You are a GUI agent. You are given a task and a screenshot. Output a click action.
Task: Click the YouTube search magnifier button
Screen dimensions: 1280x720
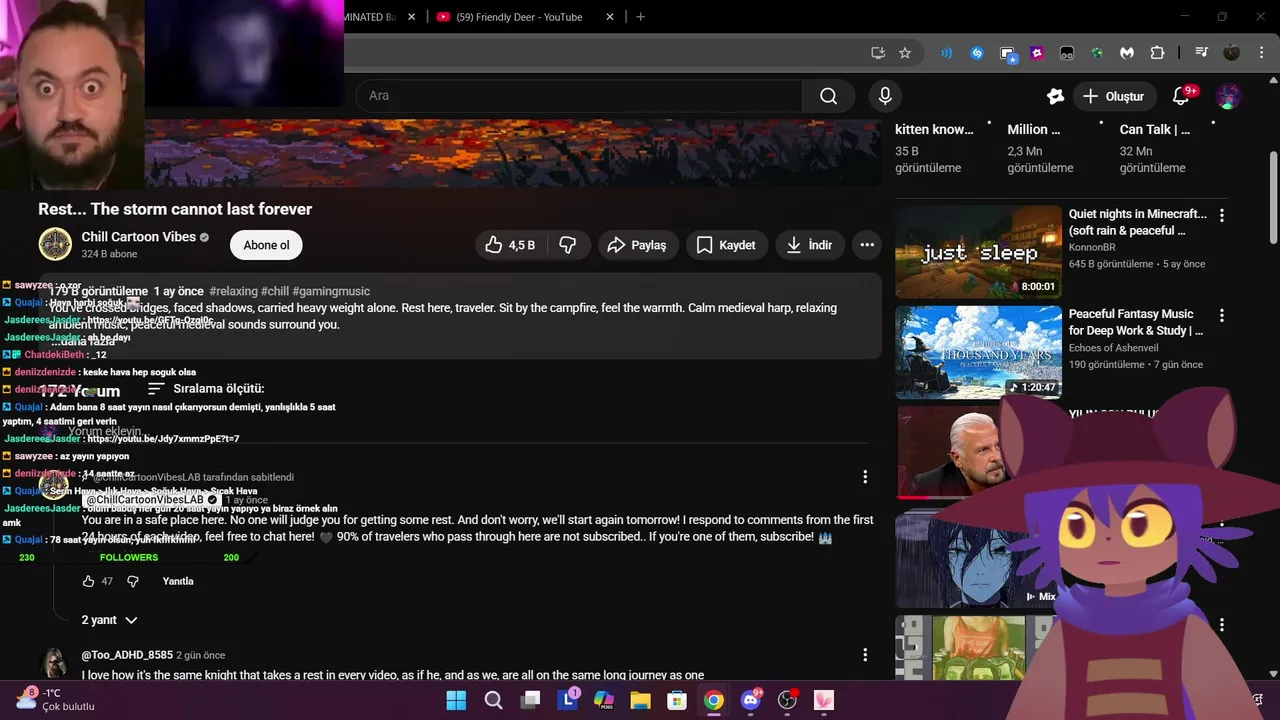point(828,96)
